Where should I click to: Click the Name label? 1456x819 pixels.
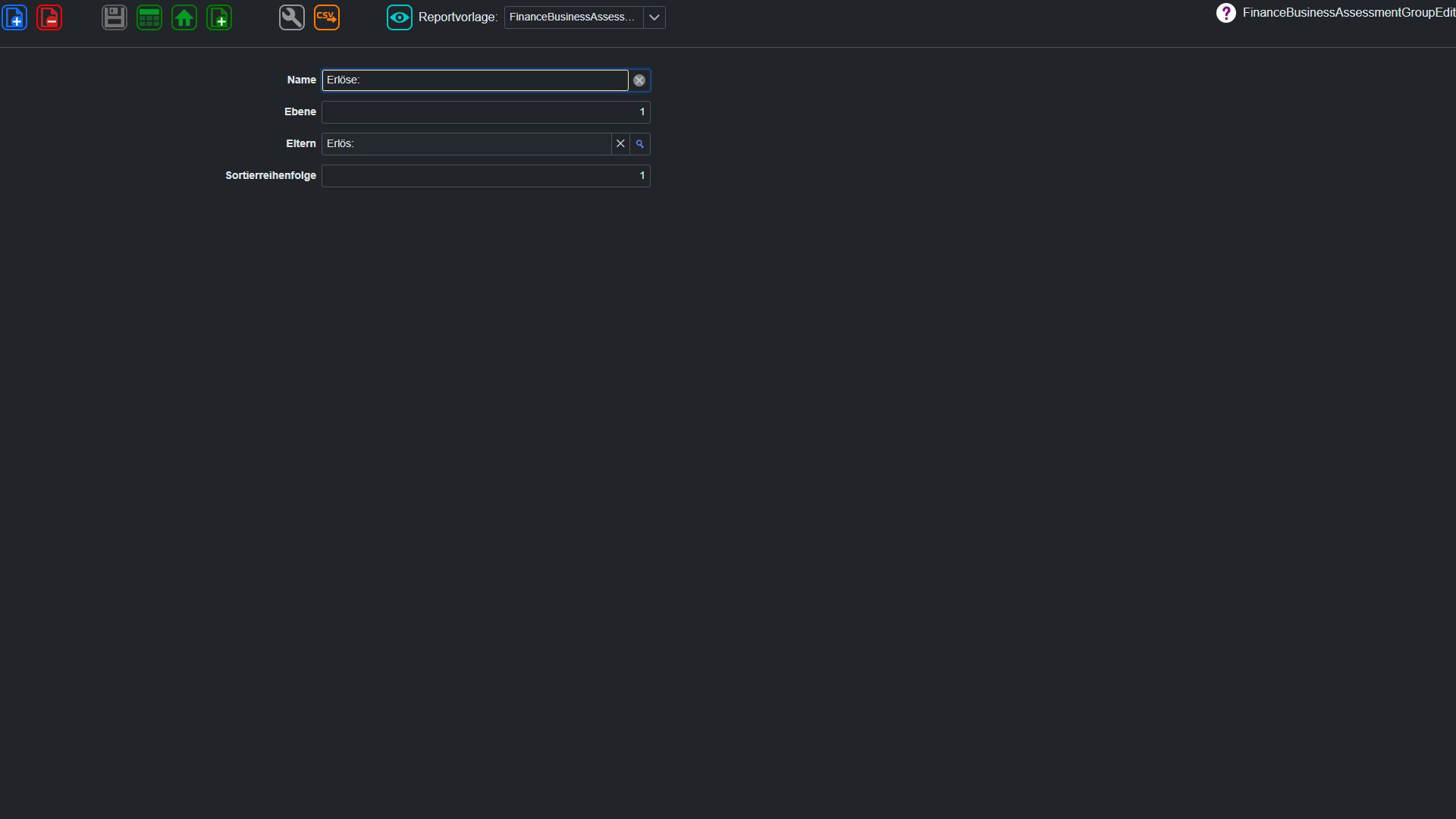click(x=302, y=80)
